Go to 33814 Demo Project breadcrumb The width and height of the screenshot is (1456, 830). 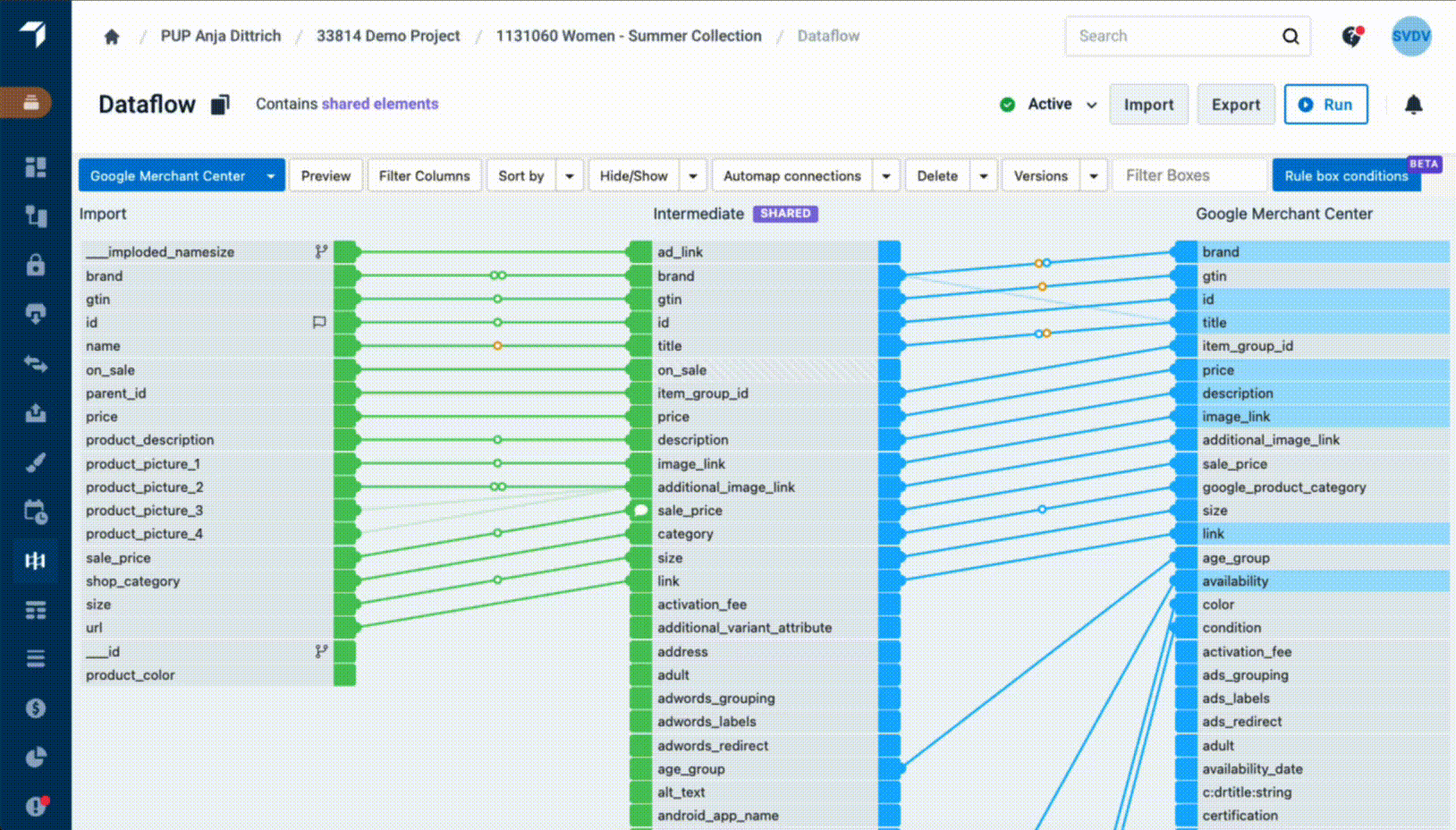pos(388,36)
